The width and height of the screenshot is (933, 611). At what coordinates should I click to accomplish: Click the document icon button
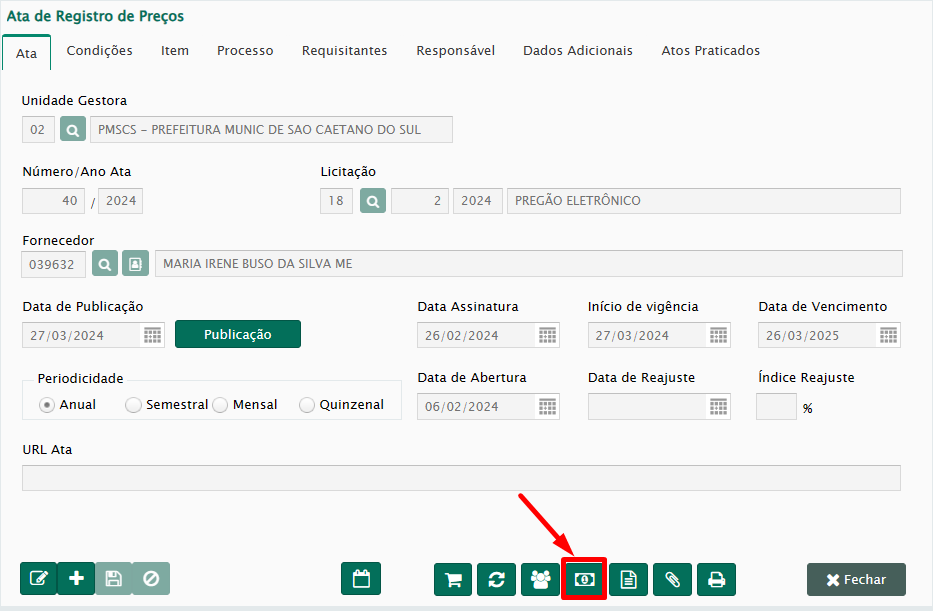point(628,579)
